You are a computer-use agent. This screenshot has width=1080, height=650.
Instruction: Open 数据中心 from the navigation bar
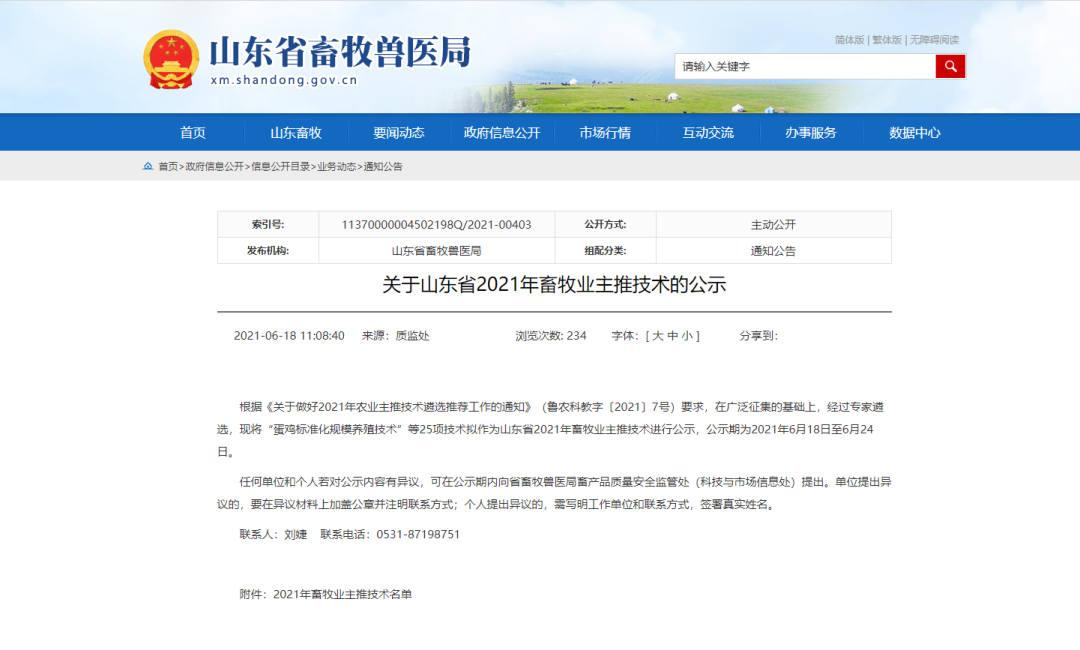[915, 133]
